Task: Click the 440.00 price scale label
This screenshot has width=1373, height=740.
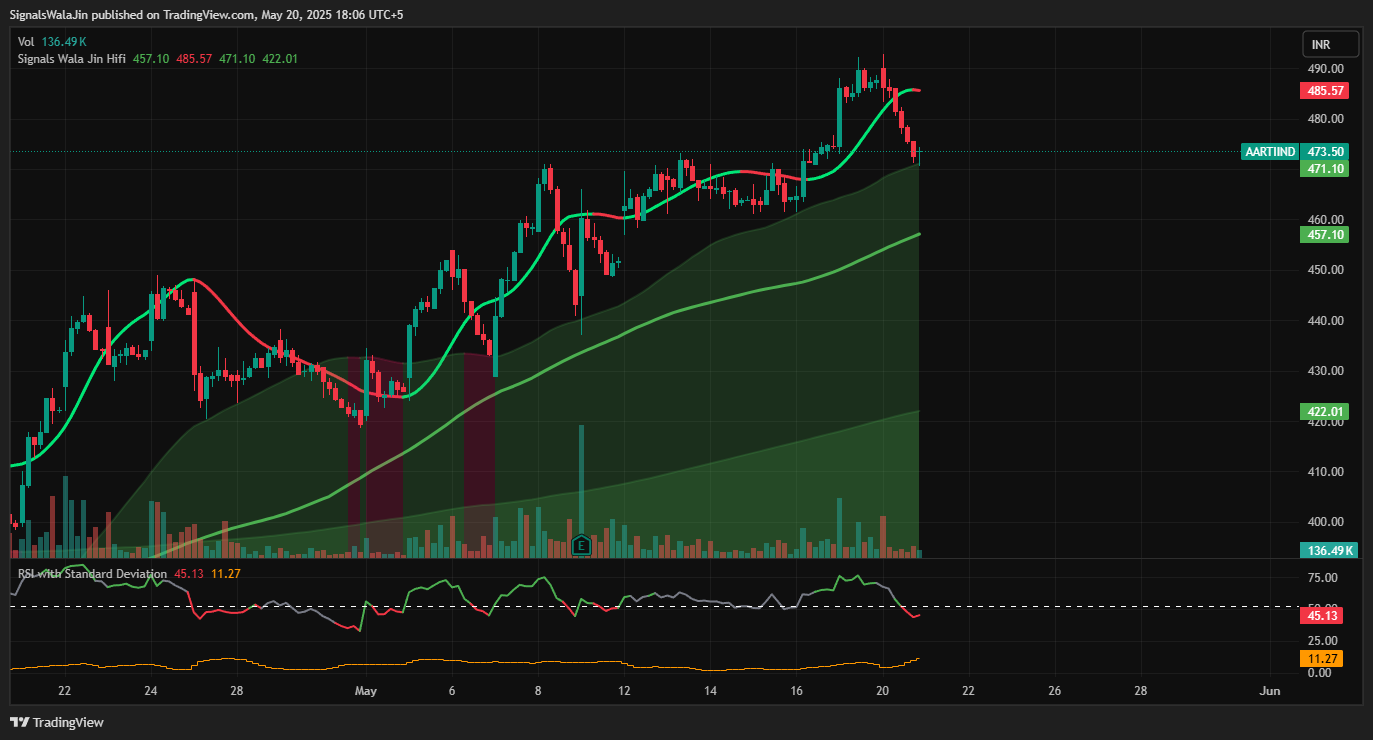Action: coord(1325,321)
